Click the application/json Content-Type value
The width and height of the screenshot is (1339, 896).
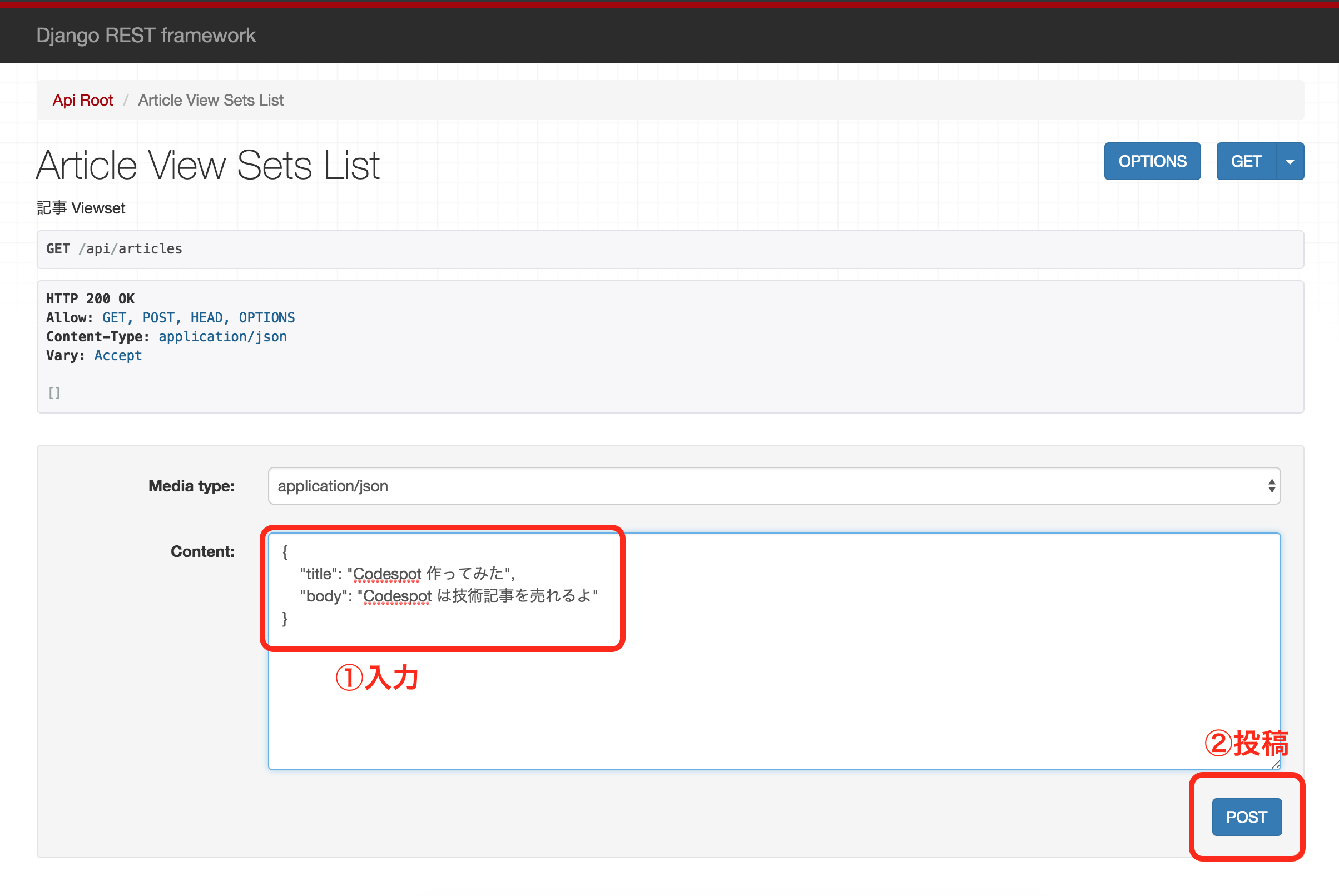(222, 337)
